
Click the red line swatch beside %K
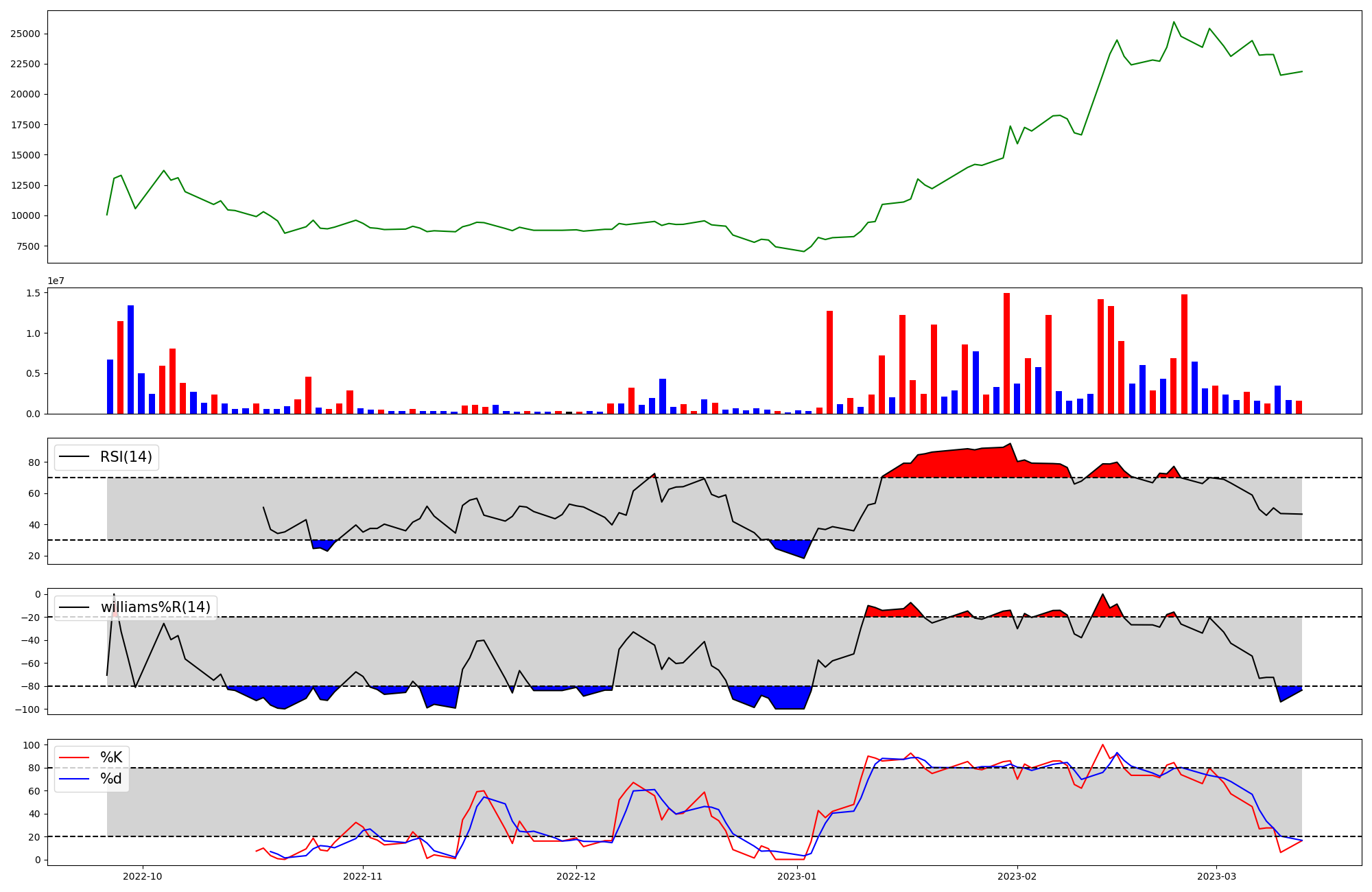pos(74,758)
